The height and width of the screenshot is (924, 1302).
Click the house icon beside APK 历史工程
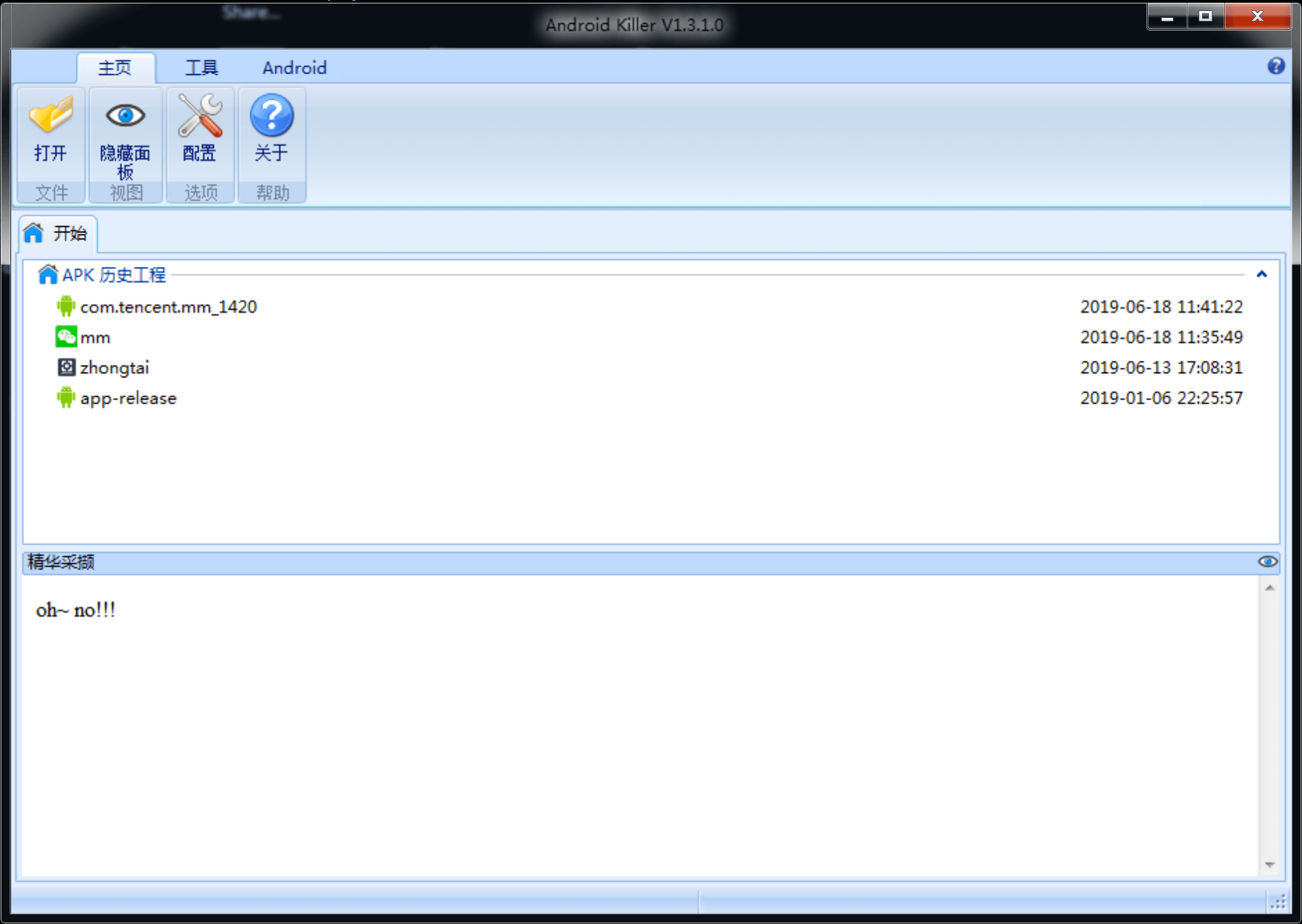click(47, 275)
